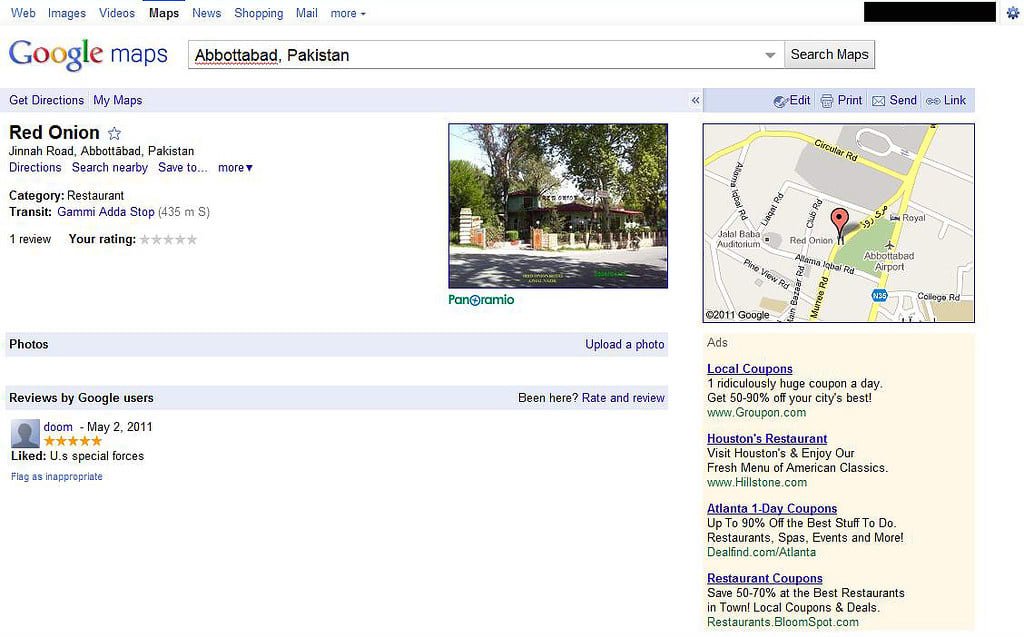Expand the listing 'more' dropdown
1024x637 pixels.
point(235,167)
